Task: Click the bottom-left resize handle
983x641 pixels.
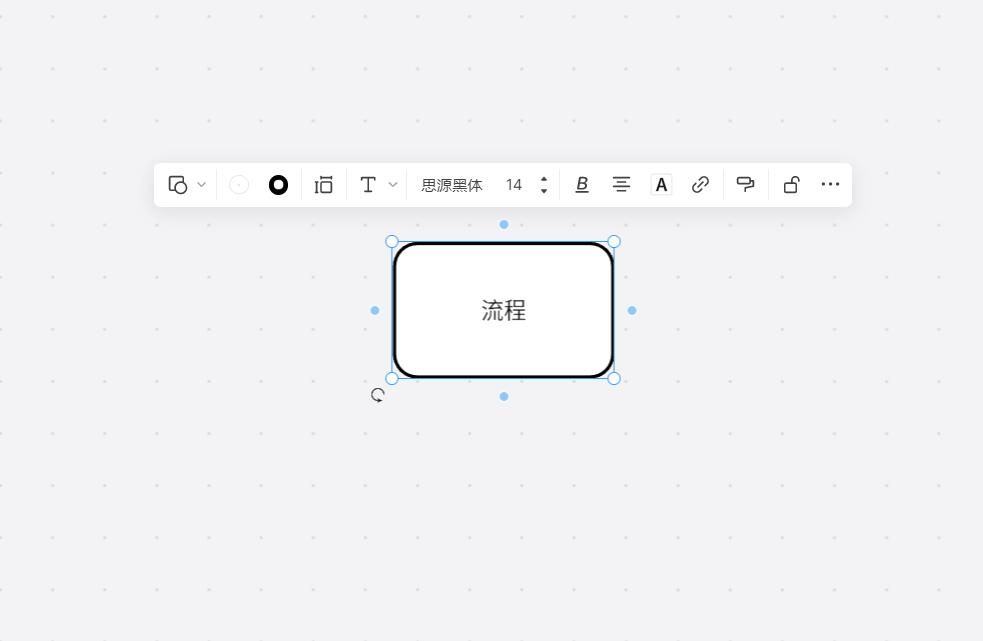Action: pos(392,378)
